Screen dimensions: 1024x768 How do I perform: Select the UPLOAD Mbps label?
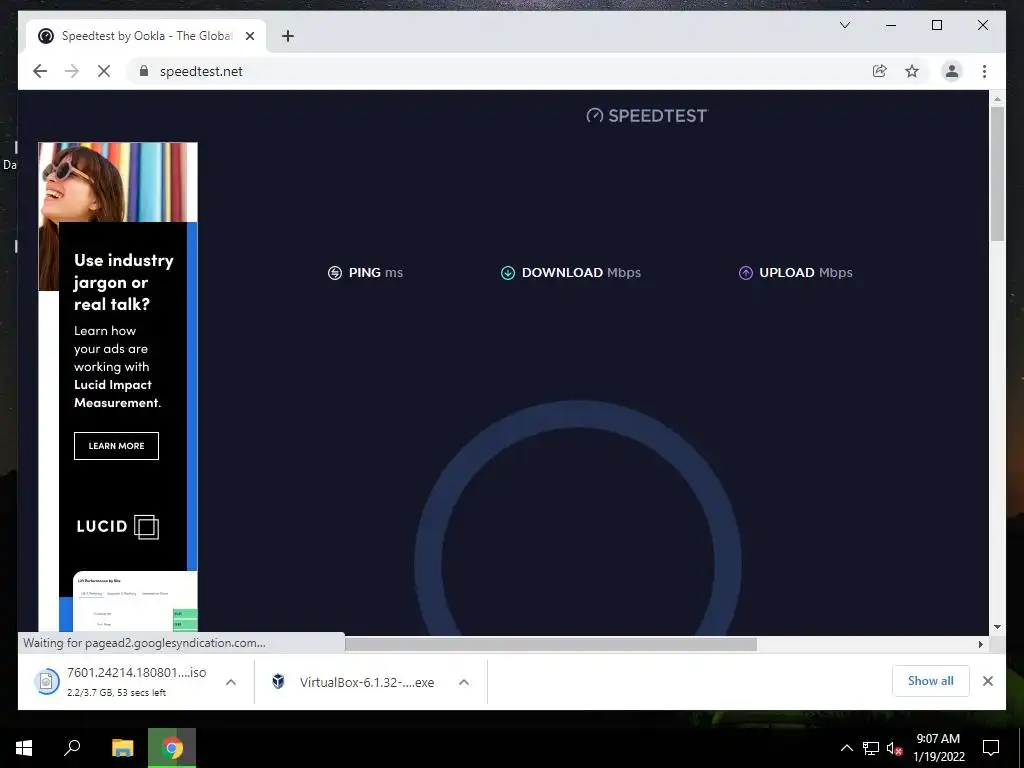click(x=806, y=273)
